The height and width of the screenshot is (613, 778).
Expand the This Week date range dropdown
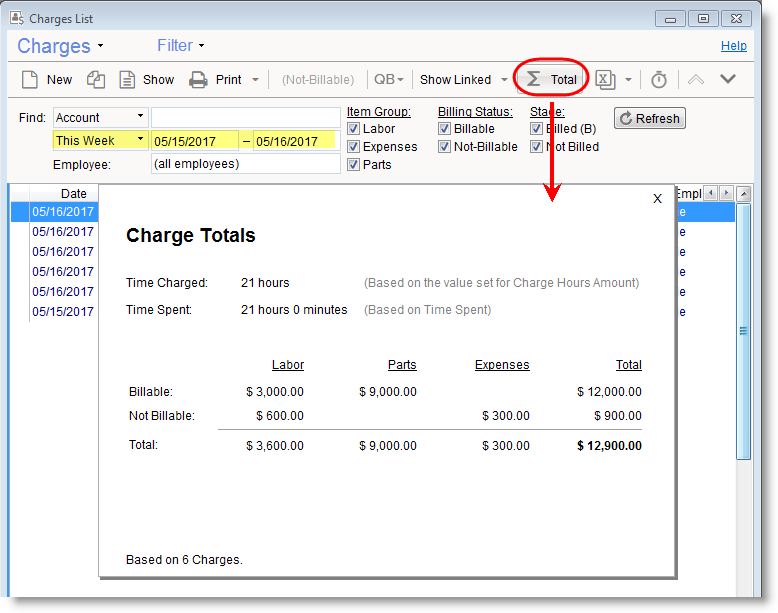tap(100, 141)
